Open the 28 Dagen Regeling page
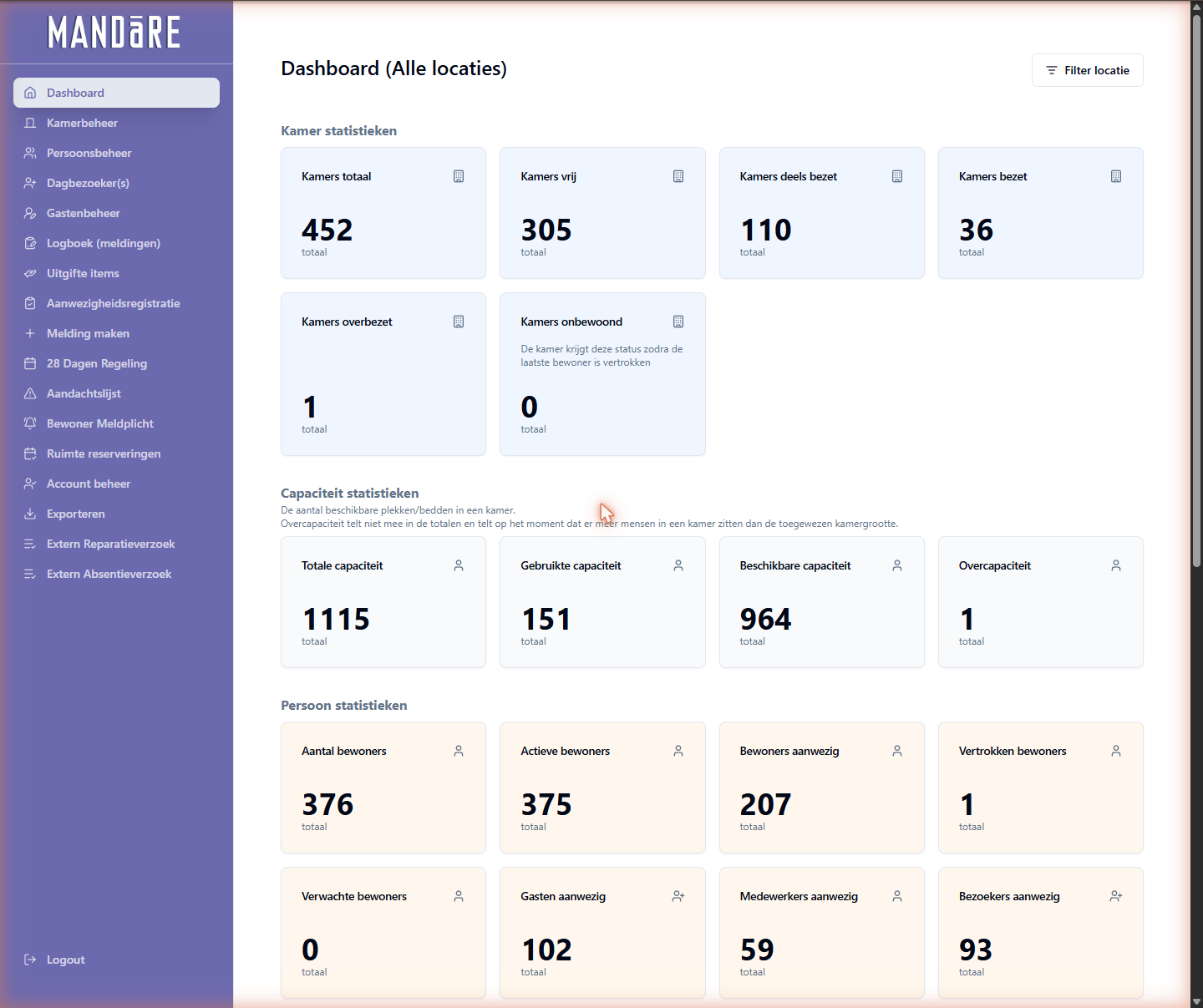The width and height of the screenshot is (1203, 1008). (116, 363)
